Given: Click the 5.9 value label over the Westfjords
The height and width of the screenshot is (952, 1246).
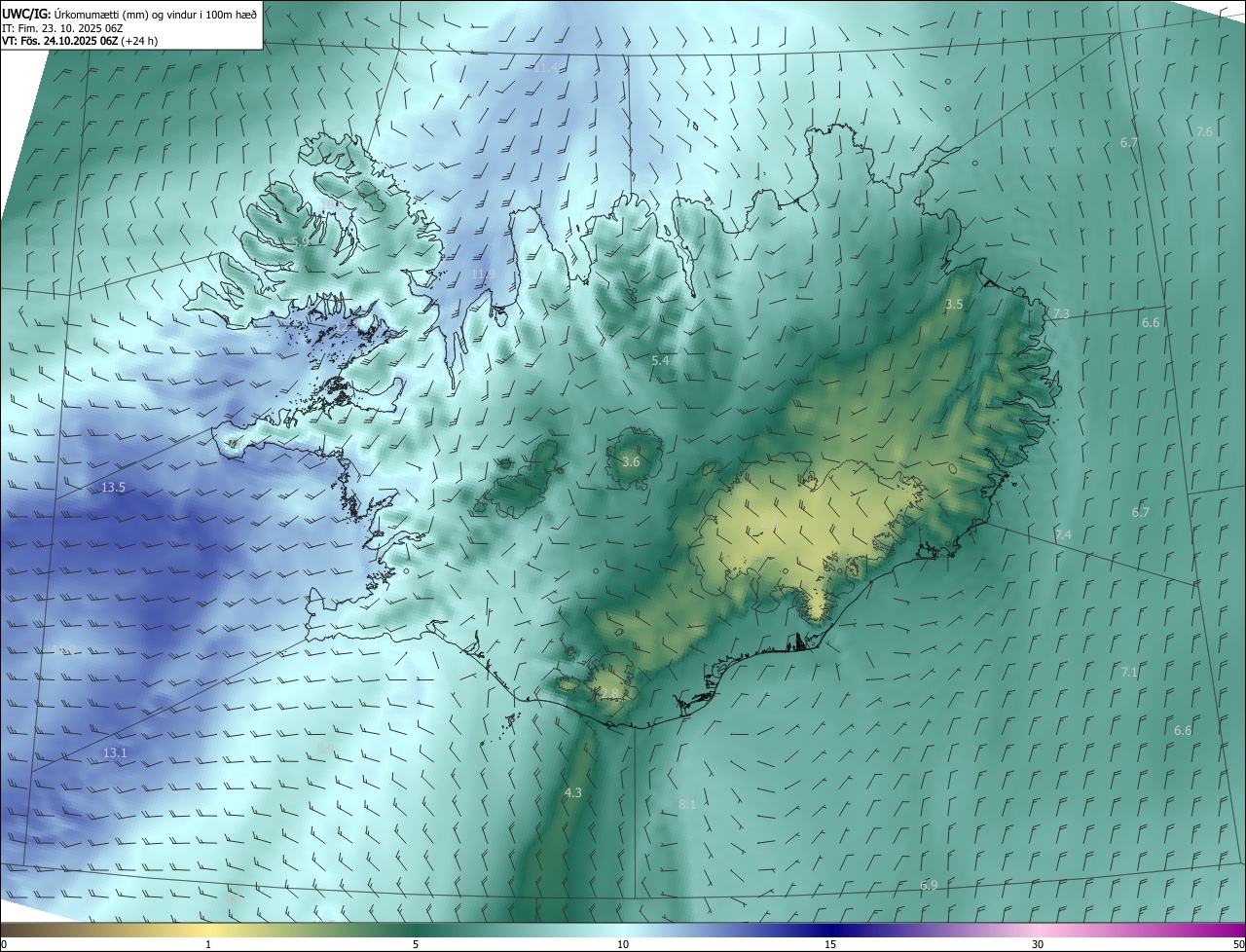Looking at the screenshot, I should tap(300, 241).
